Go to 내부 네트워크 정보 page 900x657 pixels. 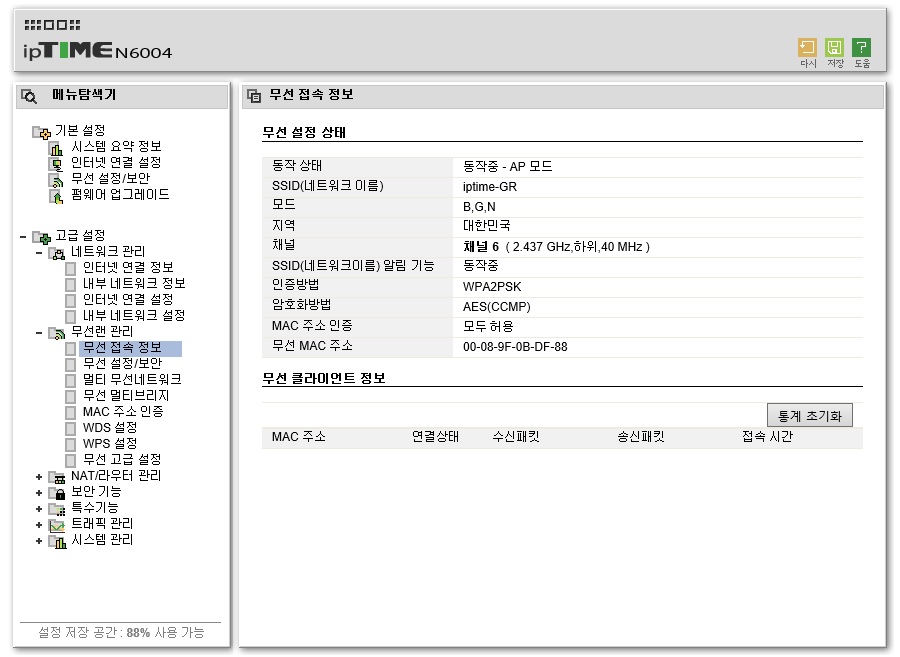(x=134, y=283)
